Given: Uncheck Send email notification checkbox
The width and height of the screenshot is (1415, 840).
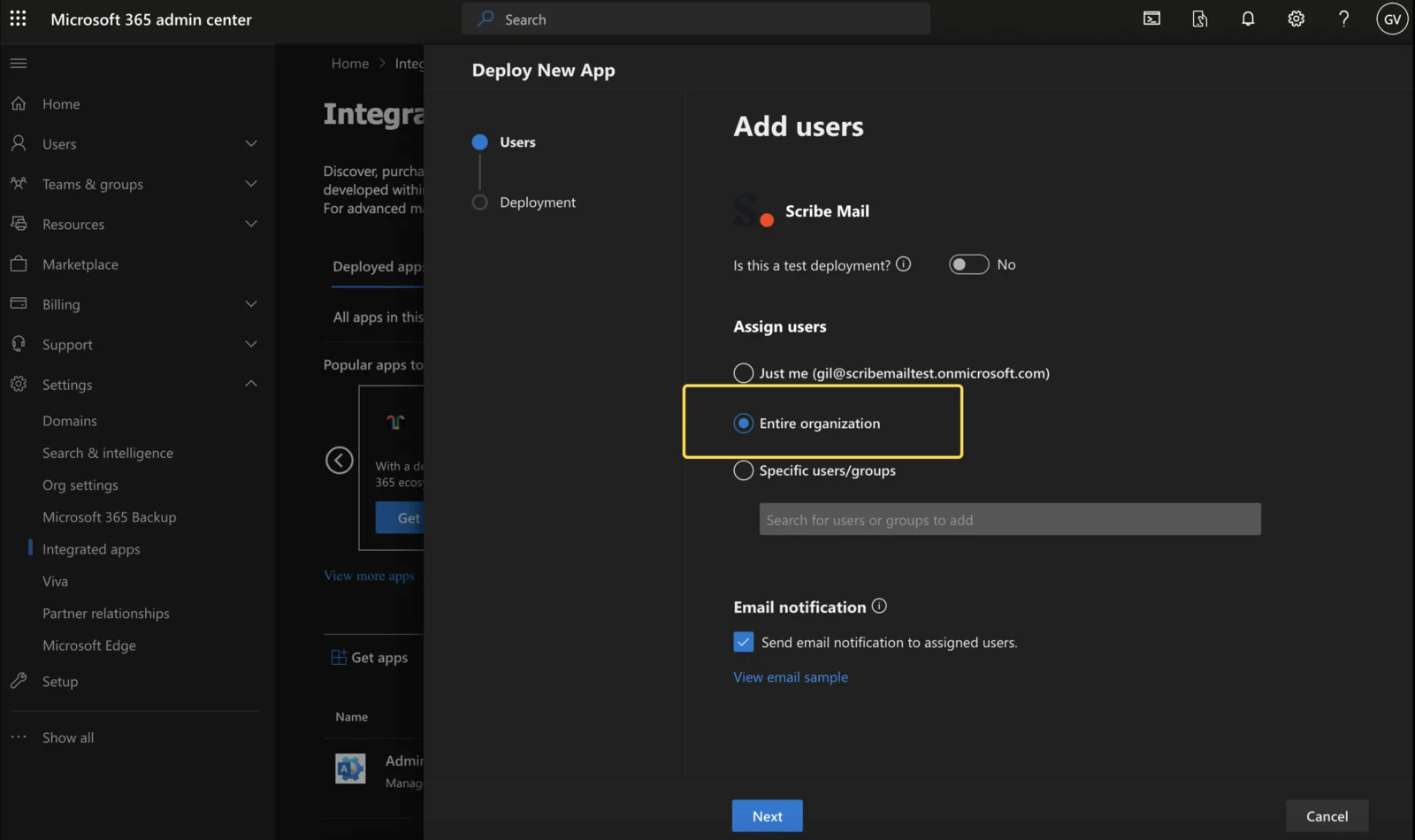Looking at the screenshot, I should coord(744,642).
